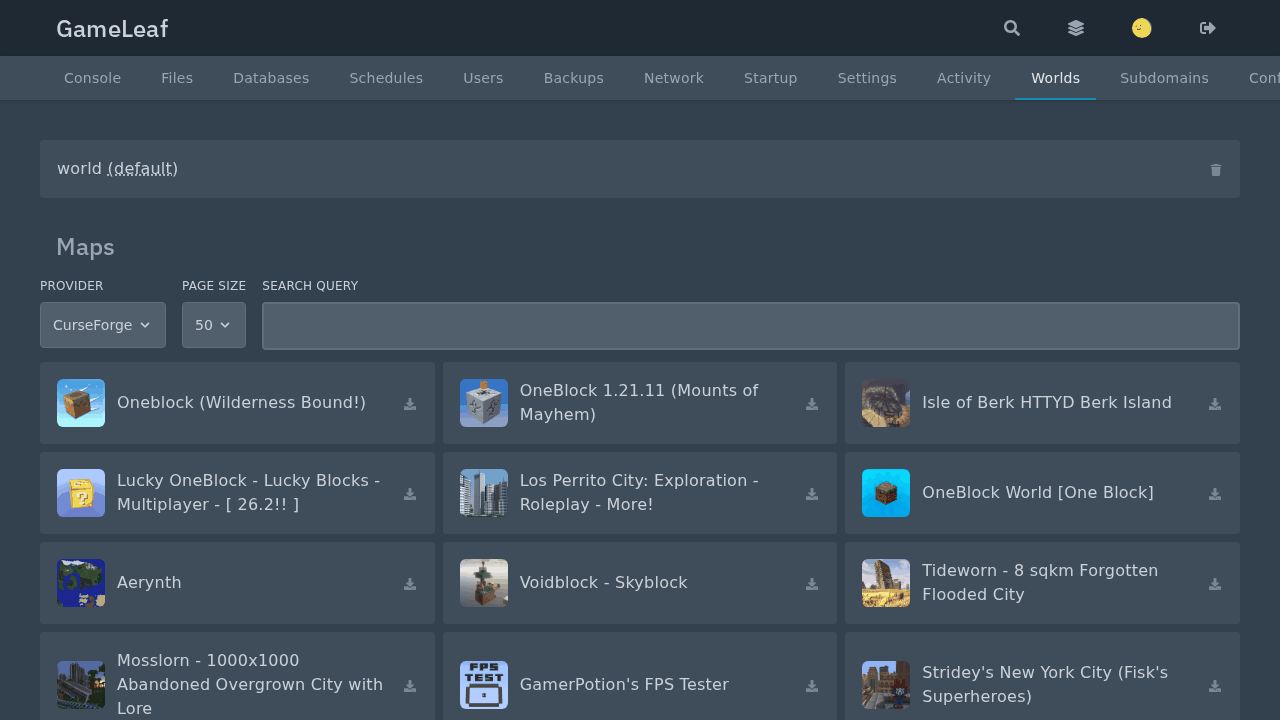Open the Provider dropdown showing CurseForge
The width and height of the screenshot is (1280, 720).
tap(103, 325)
